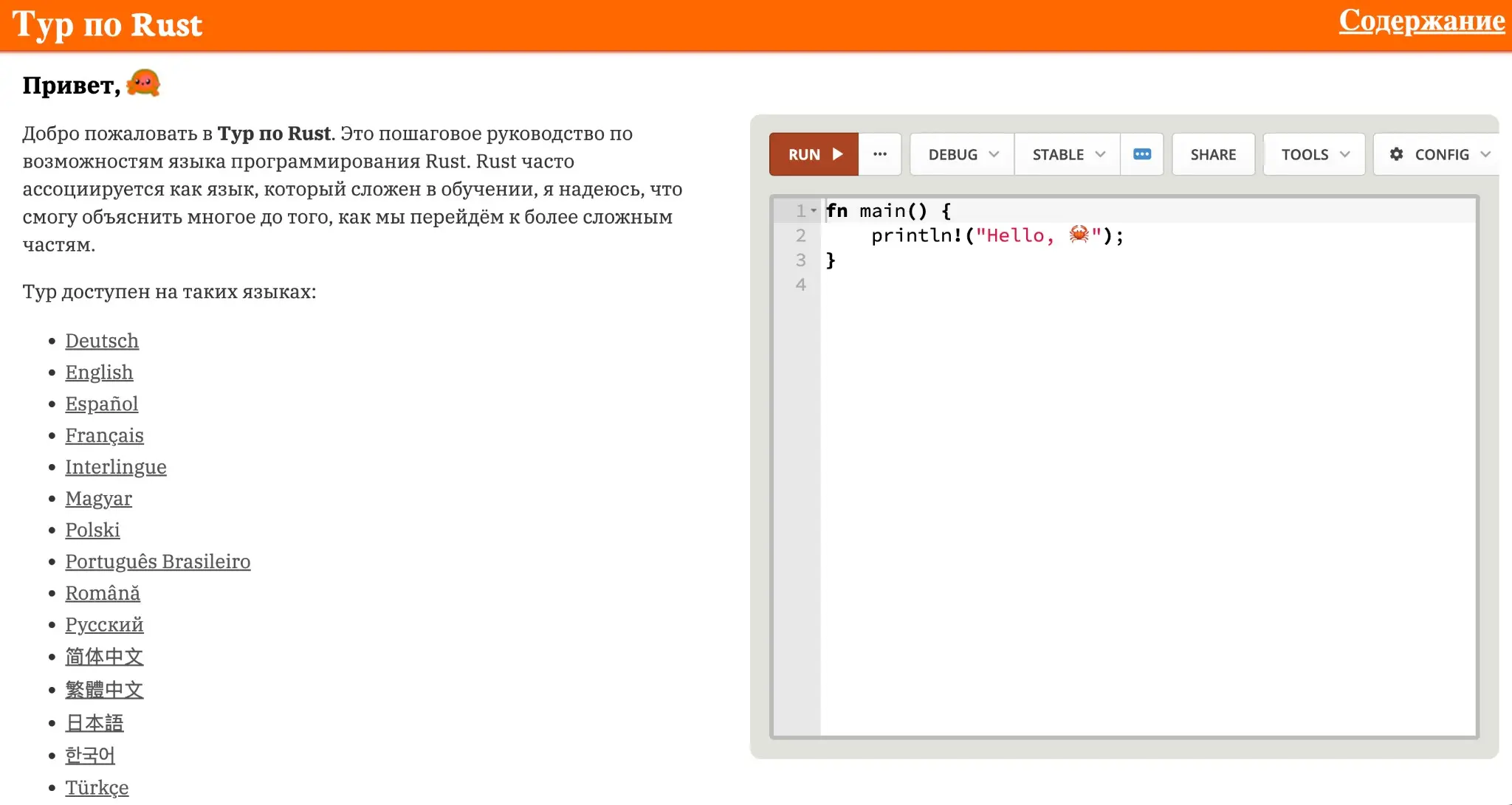Click the play triangle on RUN button
This screenshot has height=805, width=1512.
tap(838, 154)
